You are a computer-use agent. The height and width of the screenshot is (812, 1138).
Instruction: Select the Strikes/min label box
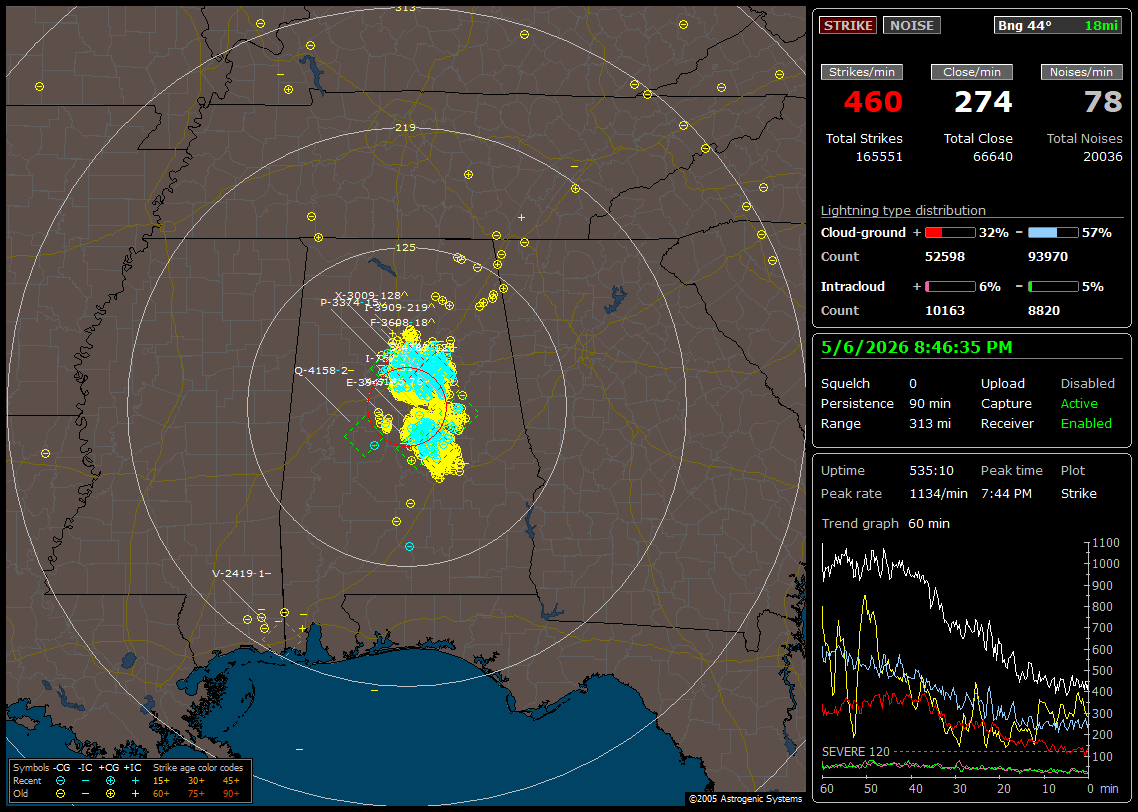[x=861, y=72]
